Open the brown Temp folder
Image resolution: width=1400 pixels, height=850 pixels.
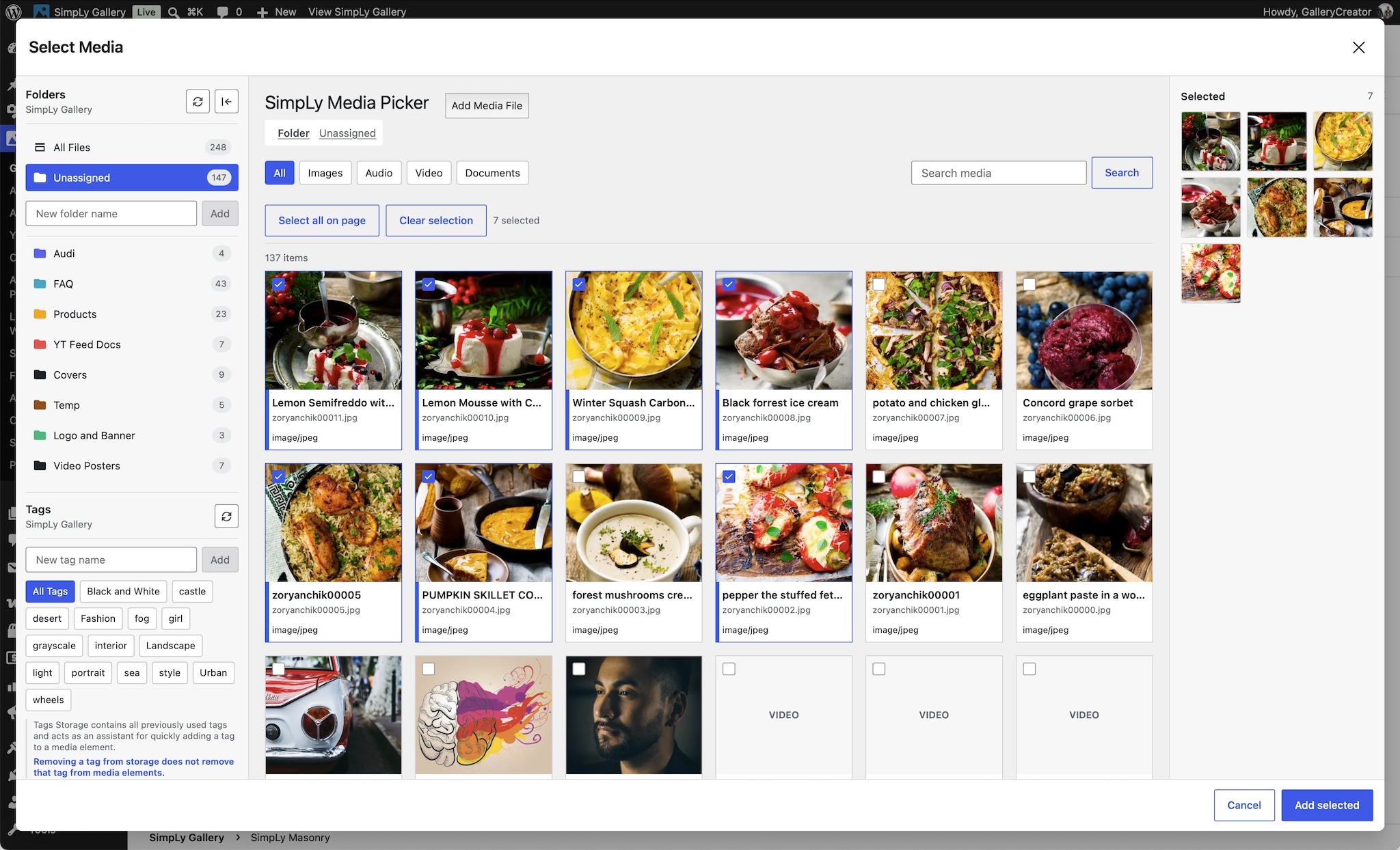point(40,405)
